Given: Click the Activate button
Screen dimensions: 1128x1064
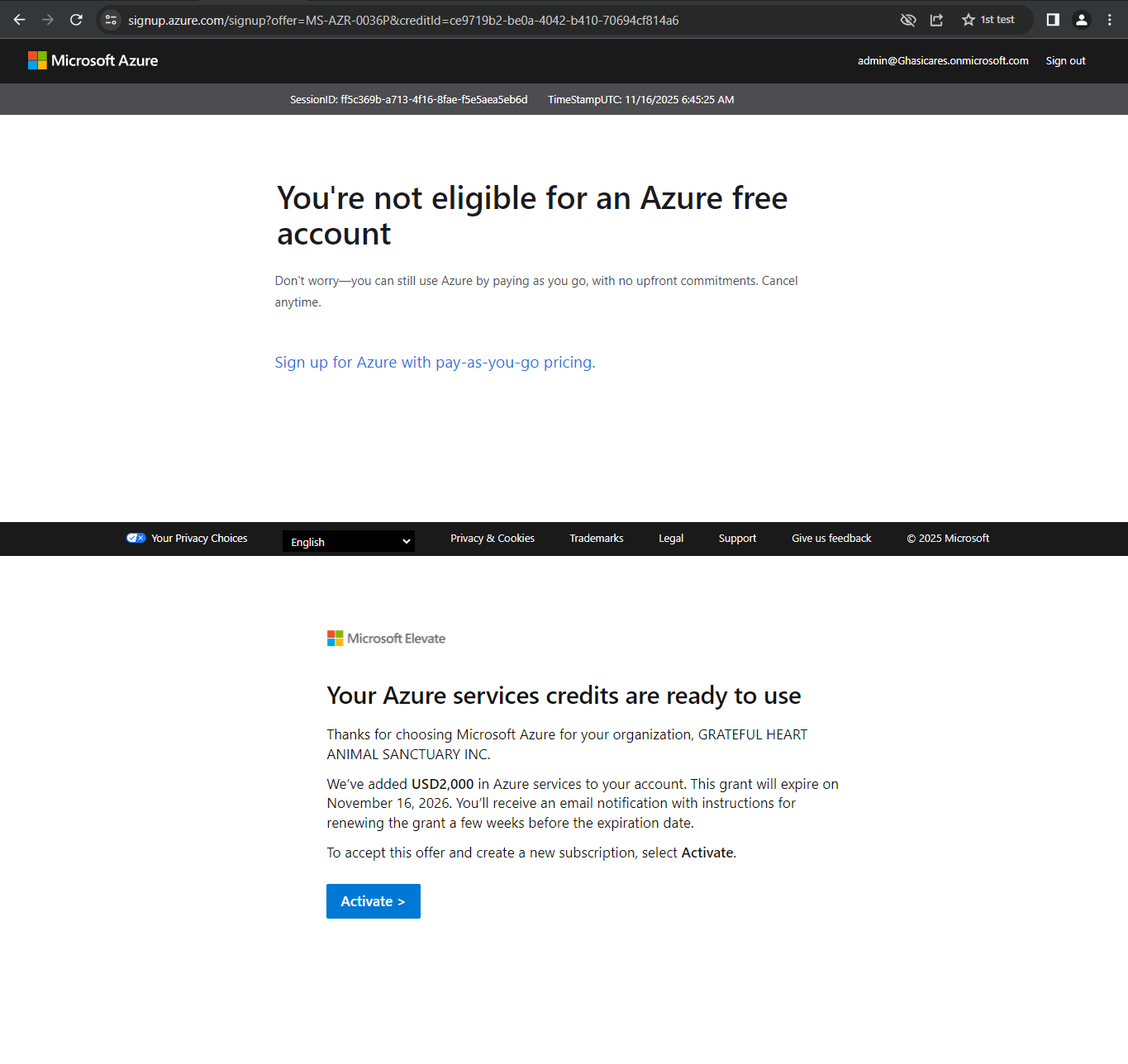Looking at the screenshot, I should (373, 901).
